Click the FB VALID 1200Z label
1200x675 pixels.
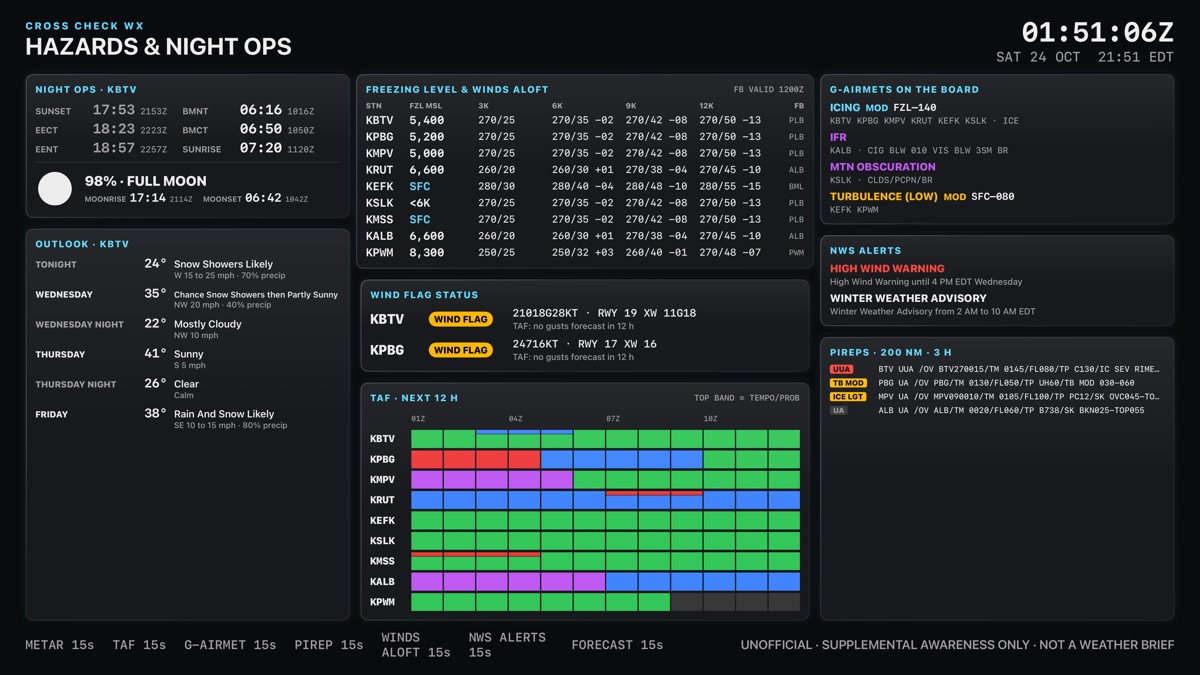pos(768,90)
